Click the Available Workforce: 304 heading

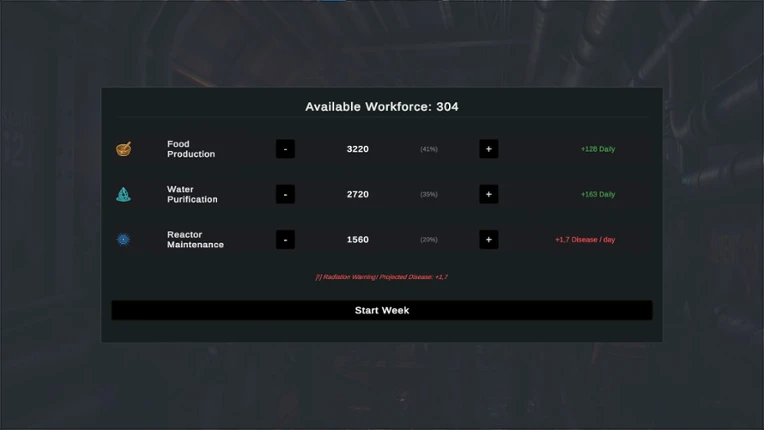coord(382,107)
